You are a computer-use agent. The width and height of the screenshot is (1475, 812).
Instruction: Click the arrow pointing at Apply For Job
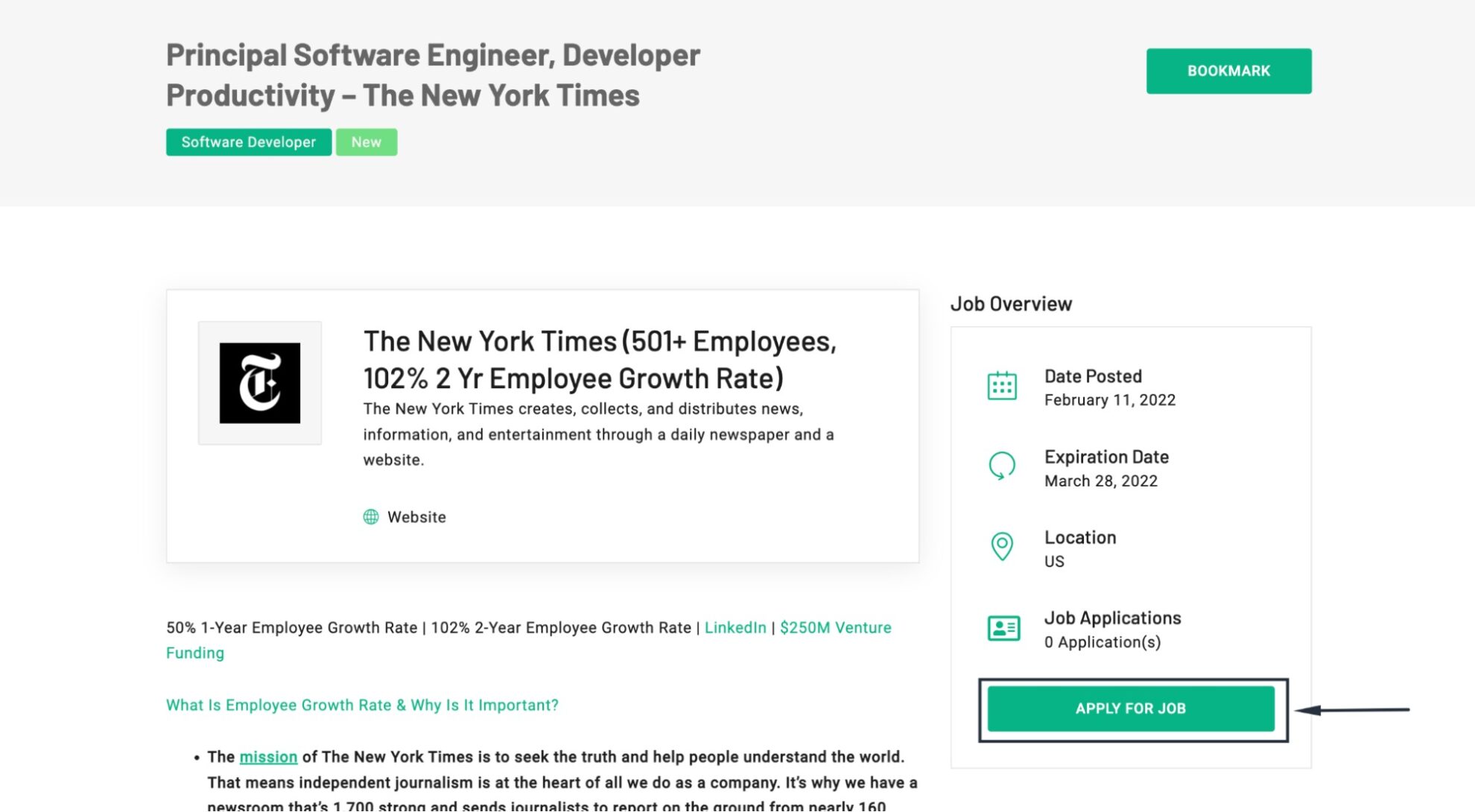(x=1348, y=709)
